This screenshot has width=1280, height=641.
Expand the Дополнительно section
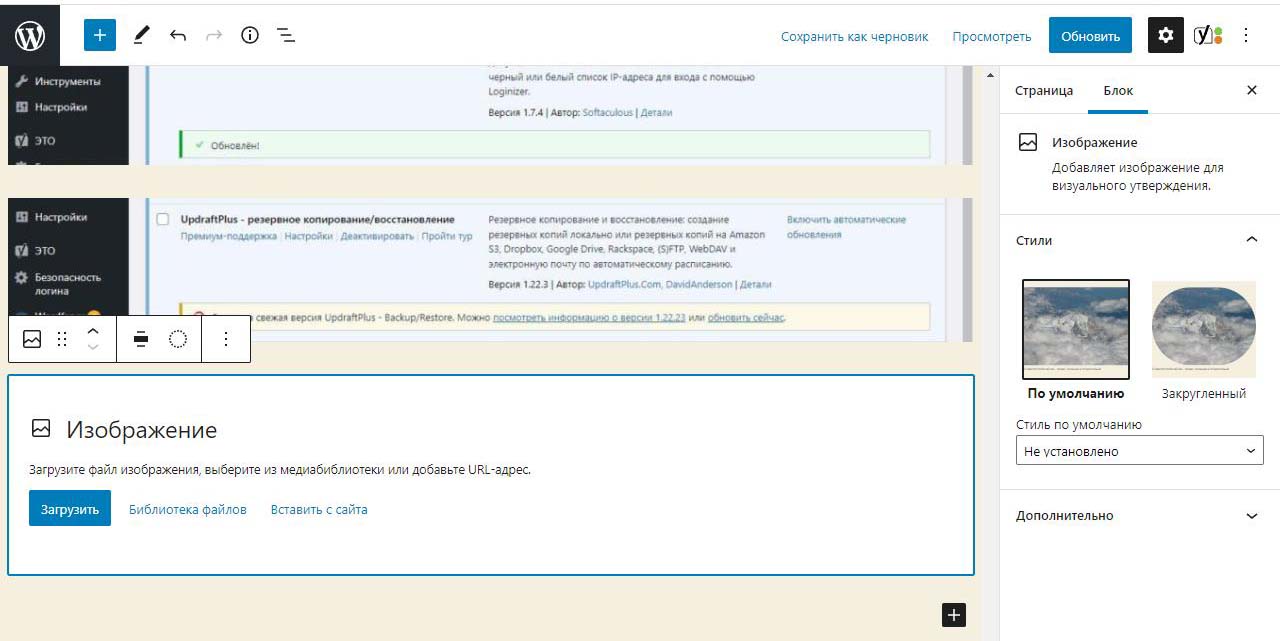click(1251, 516)
